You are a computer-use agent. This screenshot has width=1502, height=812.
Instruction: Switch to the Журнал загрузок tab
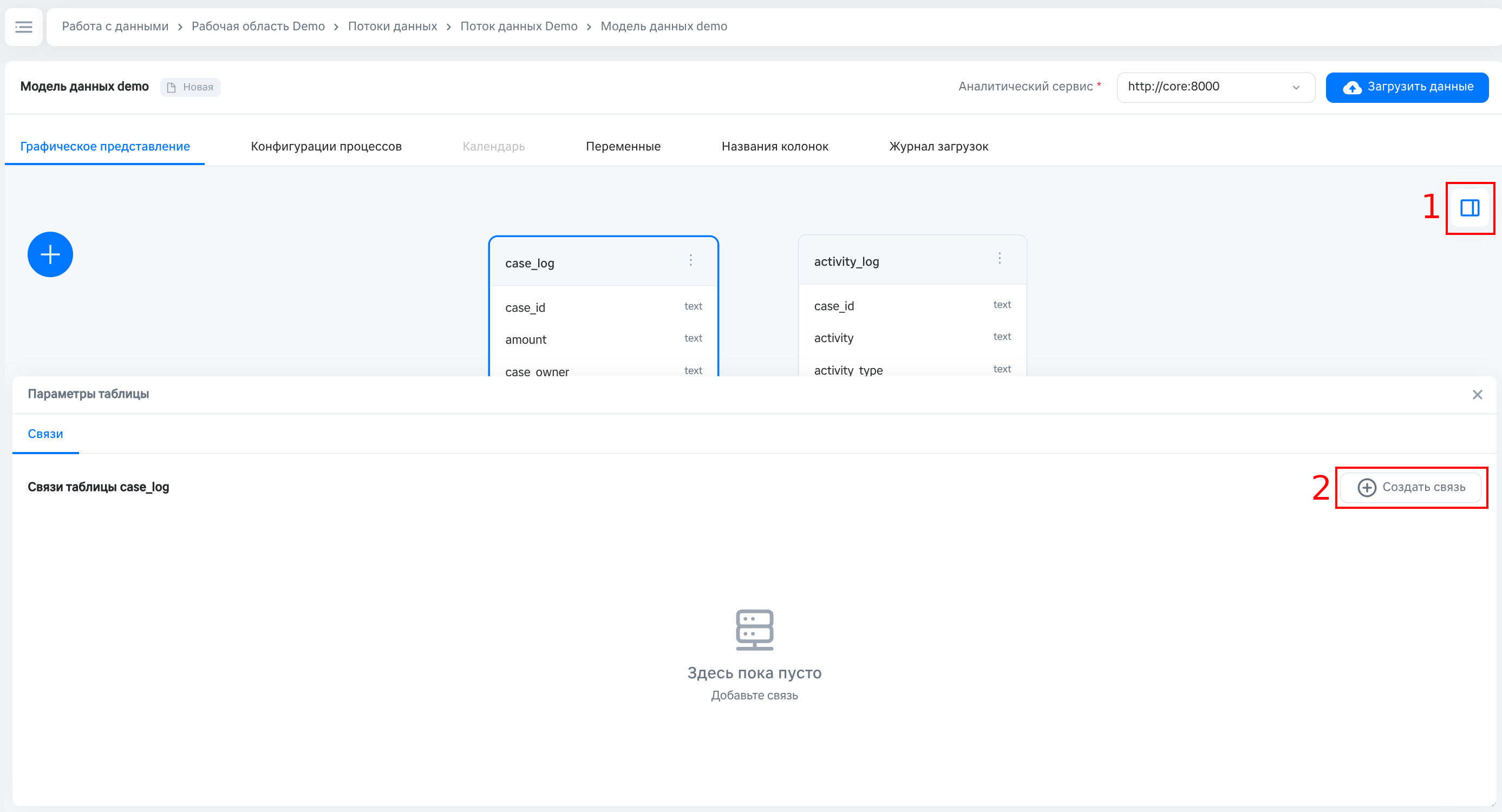click(x=939, y=146)
